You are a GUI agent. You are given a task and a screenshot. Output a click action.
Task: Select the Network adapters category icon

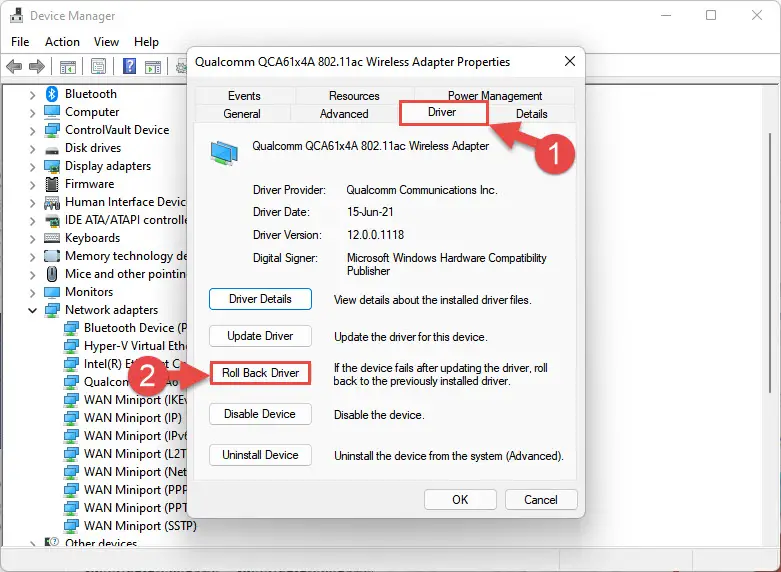(52, 310)
